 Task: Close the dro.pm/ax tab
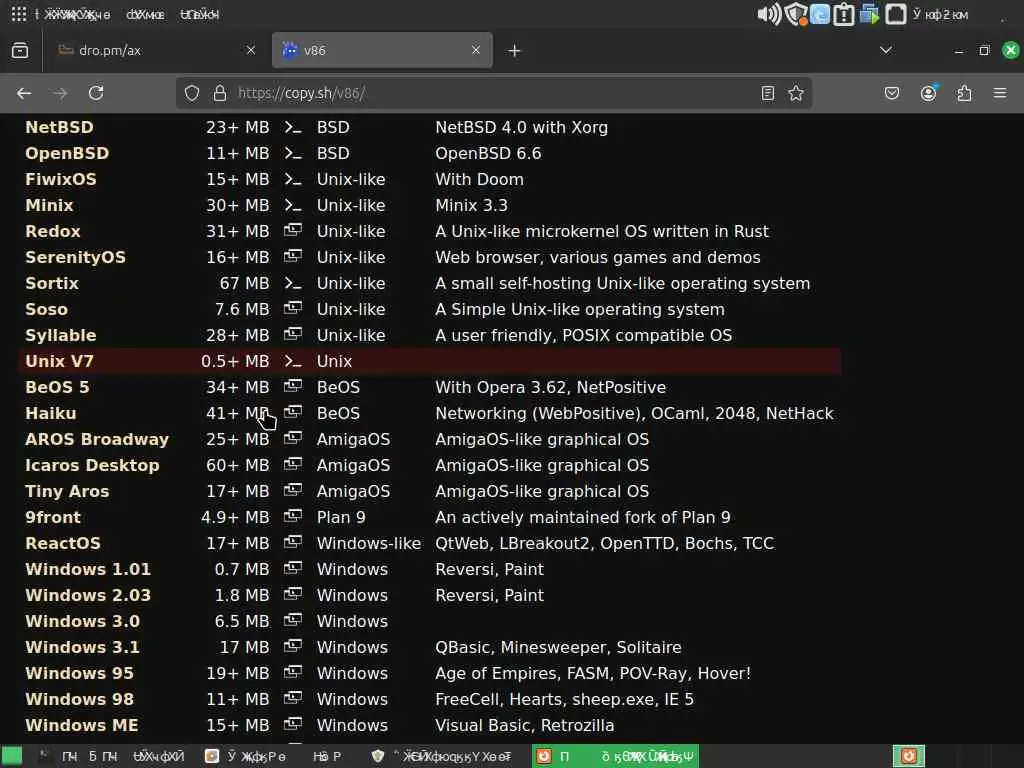pos(251,50)
